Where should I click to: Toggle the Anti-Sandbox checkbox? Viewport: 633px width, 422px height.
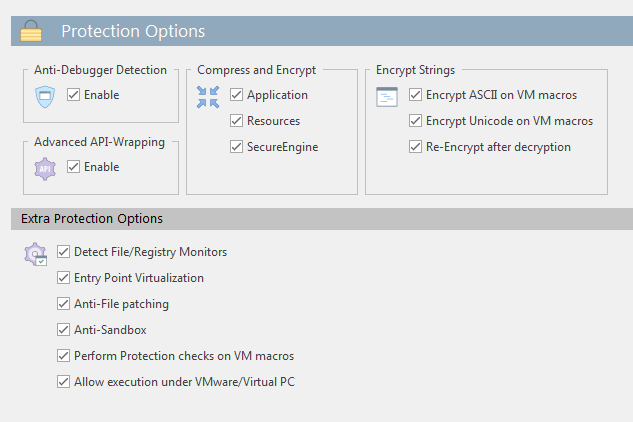point(63,330)
